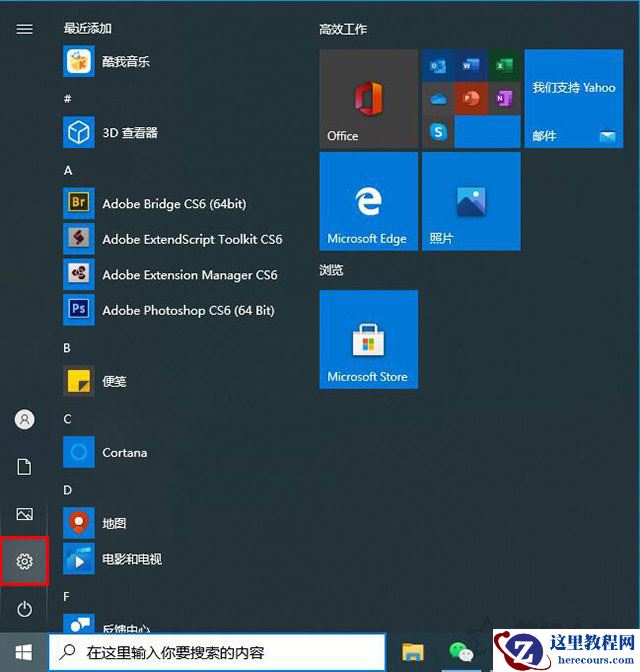Click the letter B group header
The width and height of the screenshot is (640, 672).
point(67,348)
